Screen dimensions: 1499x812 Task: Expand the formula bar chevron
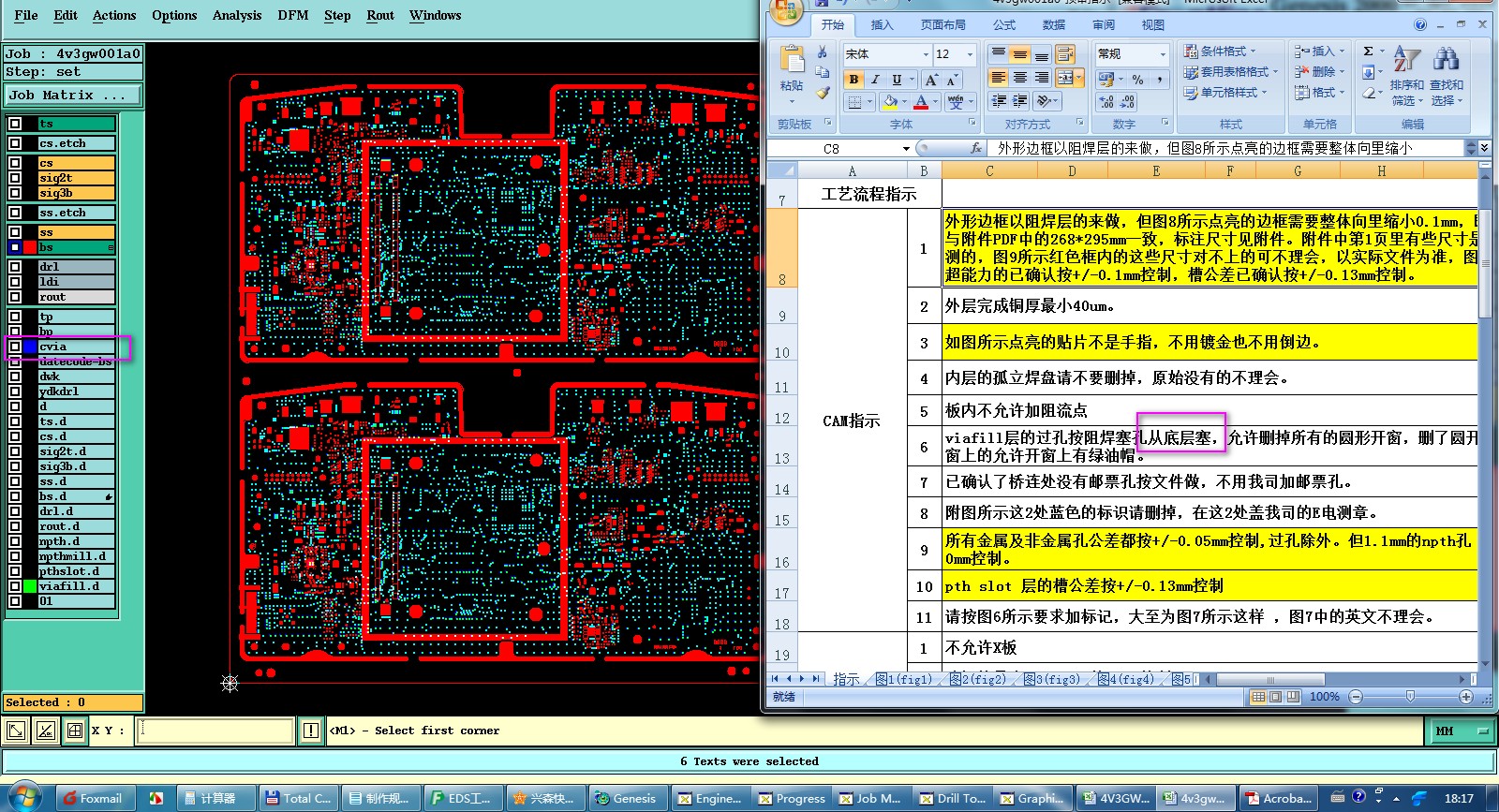[x=1485, y=148]
